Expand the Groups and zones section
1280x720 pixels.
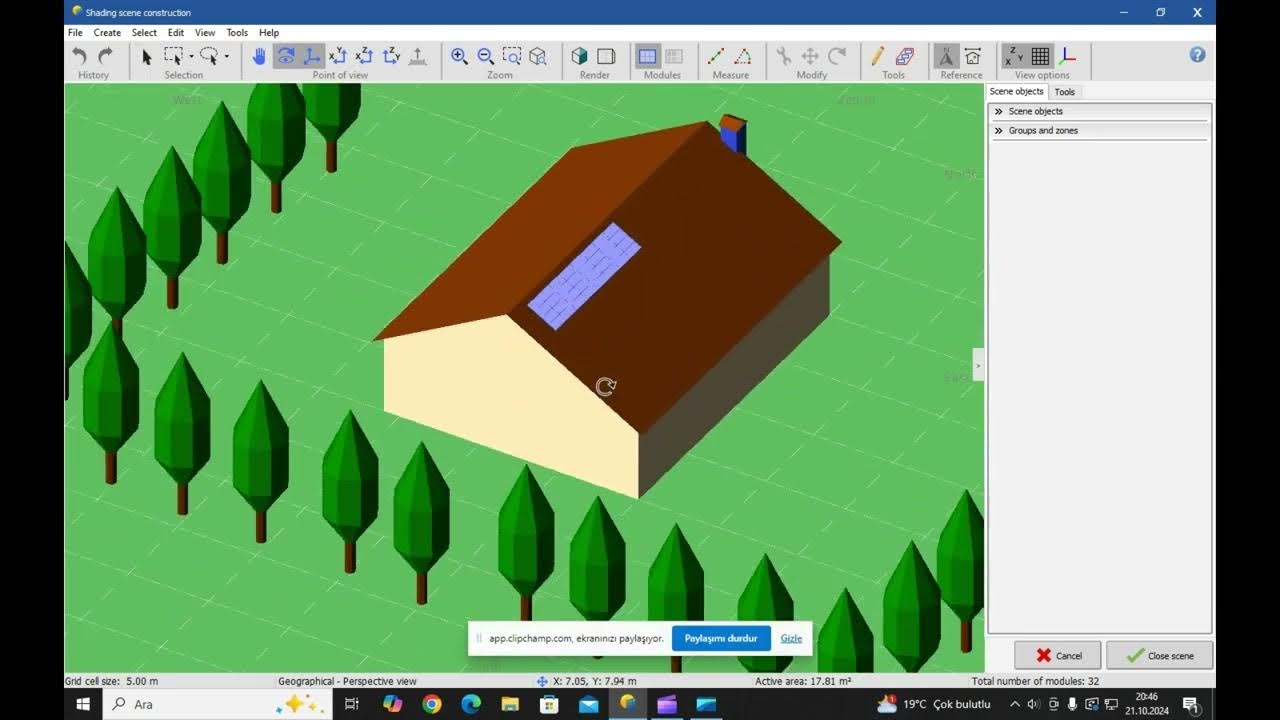click(1100, 130)
